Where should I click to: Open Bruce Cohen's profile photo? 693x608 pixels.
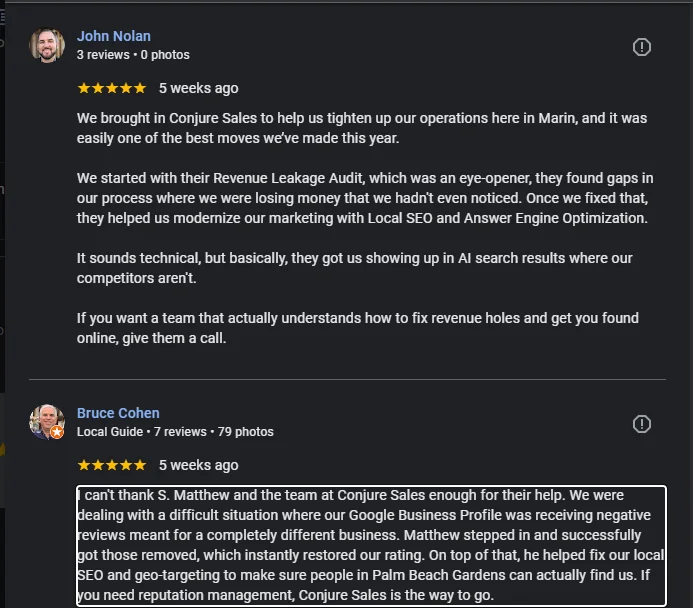coord(46,421)
